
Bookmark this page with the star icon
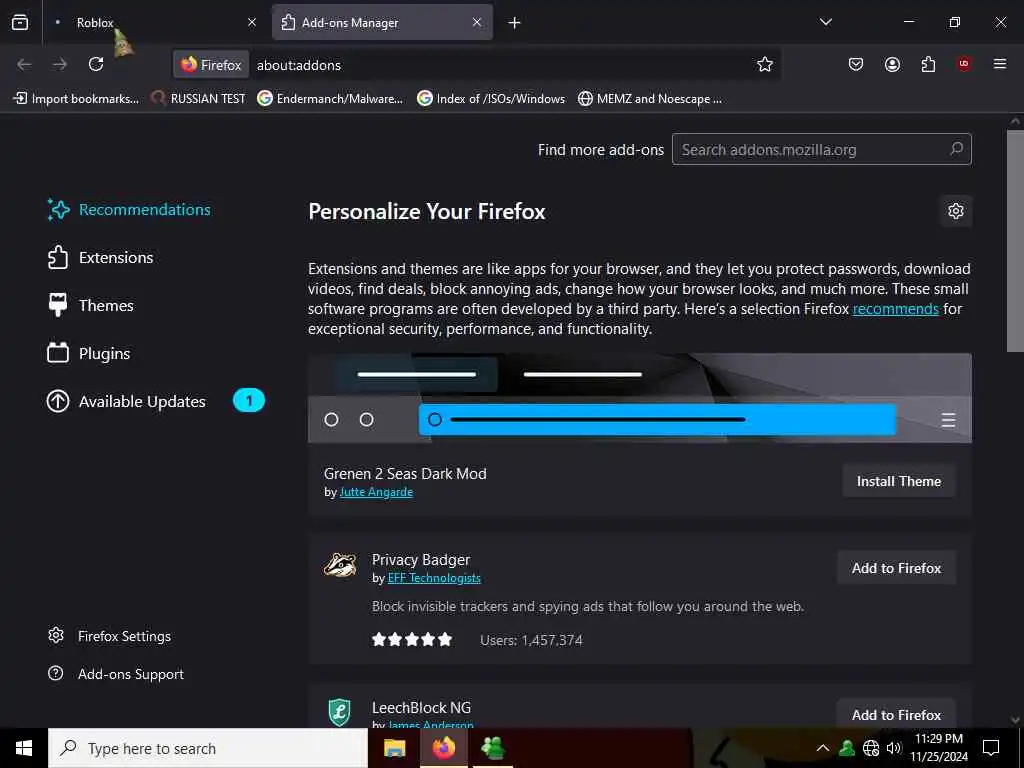[765, 64]
